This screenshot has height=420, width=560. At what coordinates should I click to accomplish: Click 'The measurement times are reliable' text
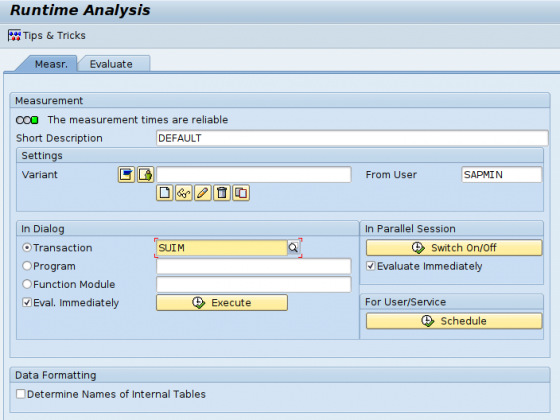[138, 120]
